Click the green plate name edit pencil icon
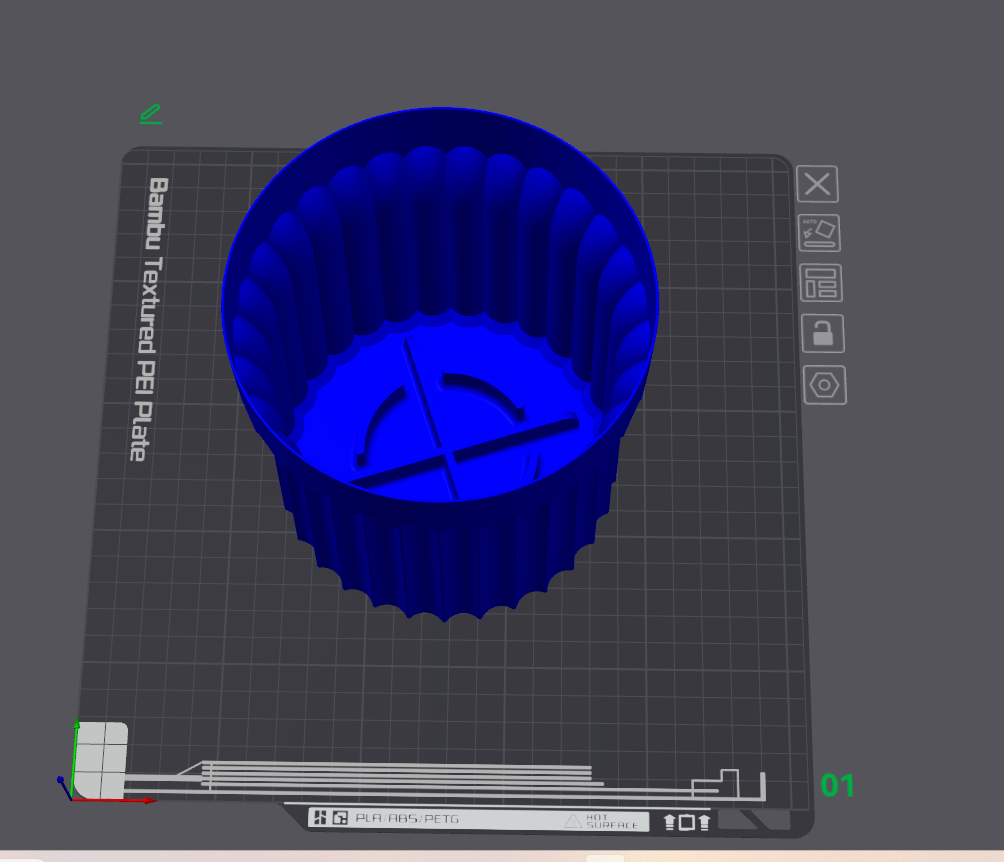The width and height of the screenshot is (1004, 862). (151, 114)
